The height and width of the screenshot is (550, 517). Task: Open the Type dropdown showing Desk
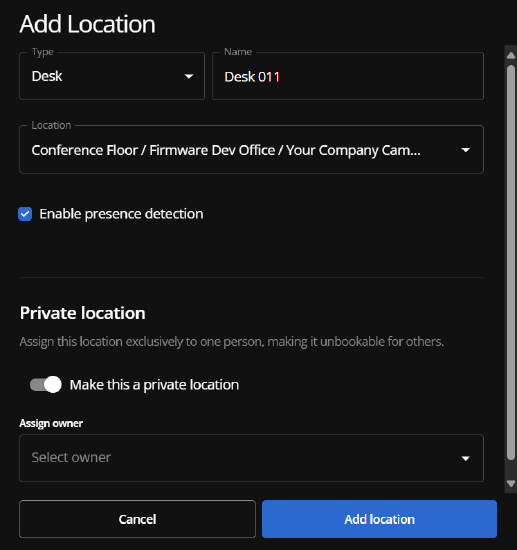pyautogui.click(x=112, y=76)
